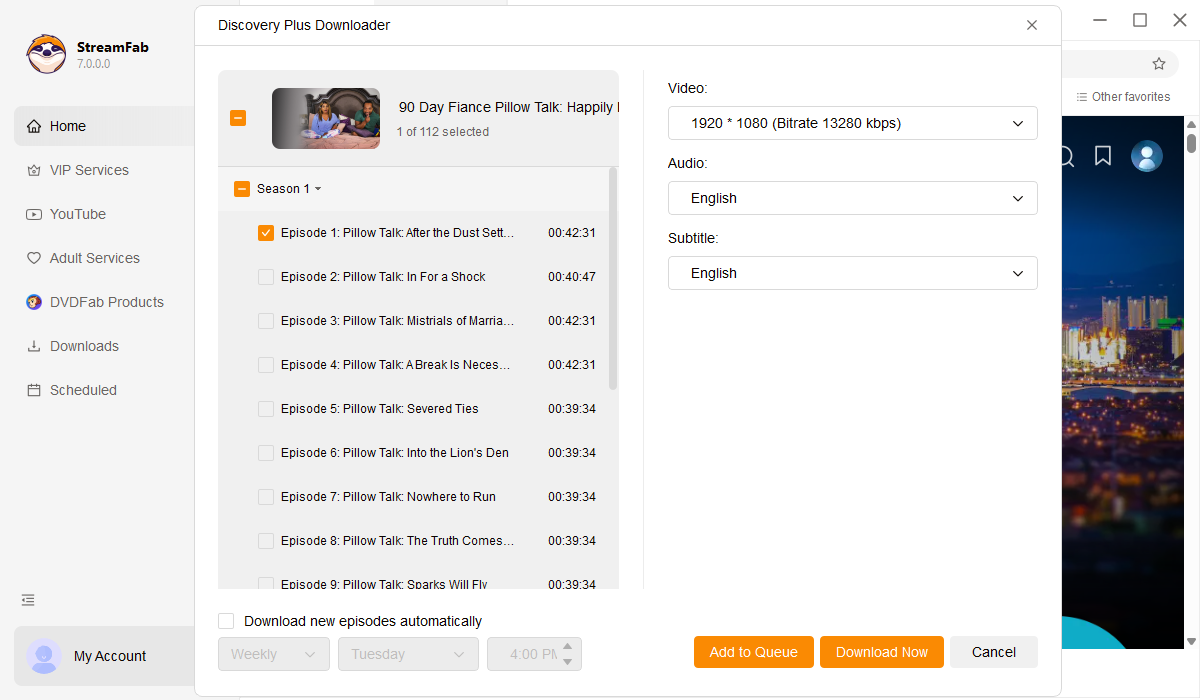Open Adult Services heart icon
The height and width of the screenshot is (700, 1200).
click(33, 258)
